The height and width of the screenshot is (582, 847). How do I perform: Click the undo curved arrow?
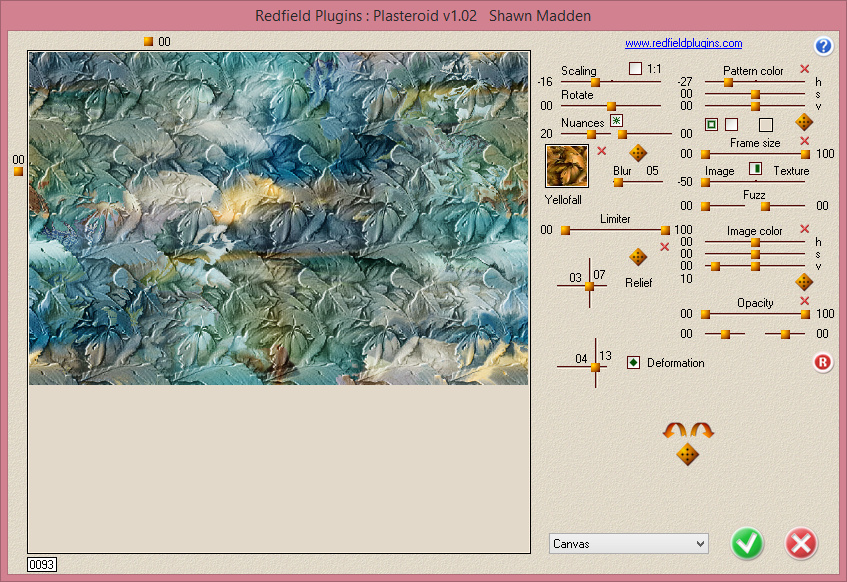click(675, 431)
